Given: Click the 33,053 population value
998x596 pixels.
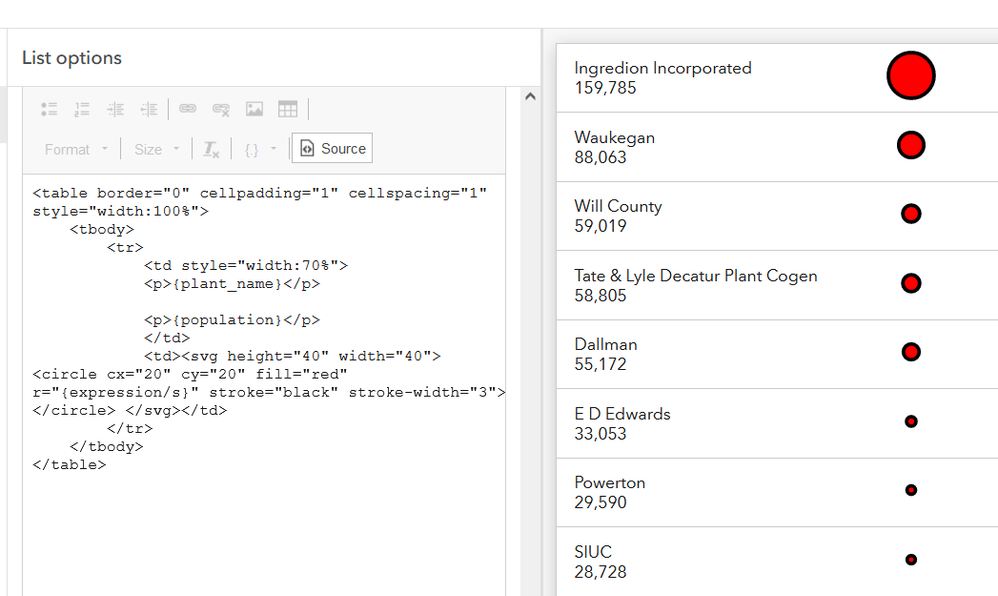Looking at the screenshot, I should tap(600, 434).
